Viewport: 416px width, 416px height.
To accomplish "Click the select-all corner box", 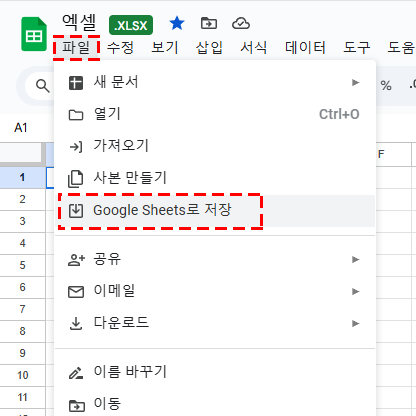I will (x=22, y=154).
